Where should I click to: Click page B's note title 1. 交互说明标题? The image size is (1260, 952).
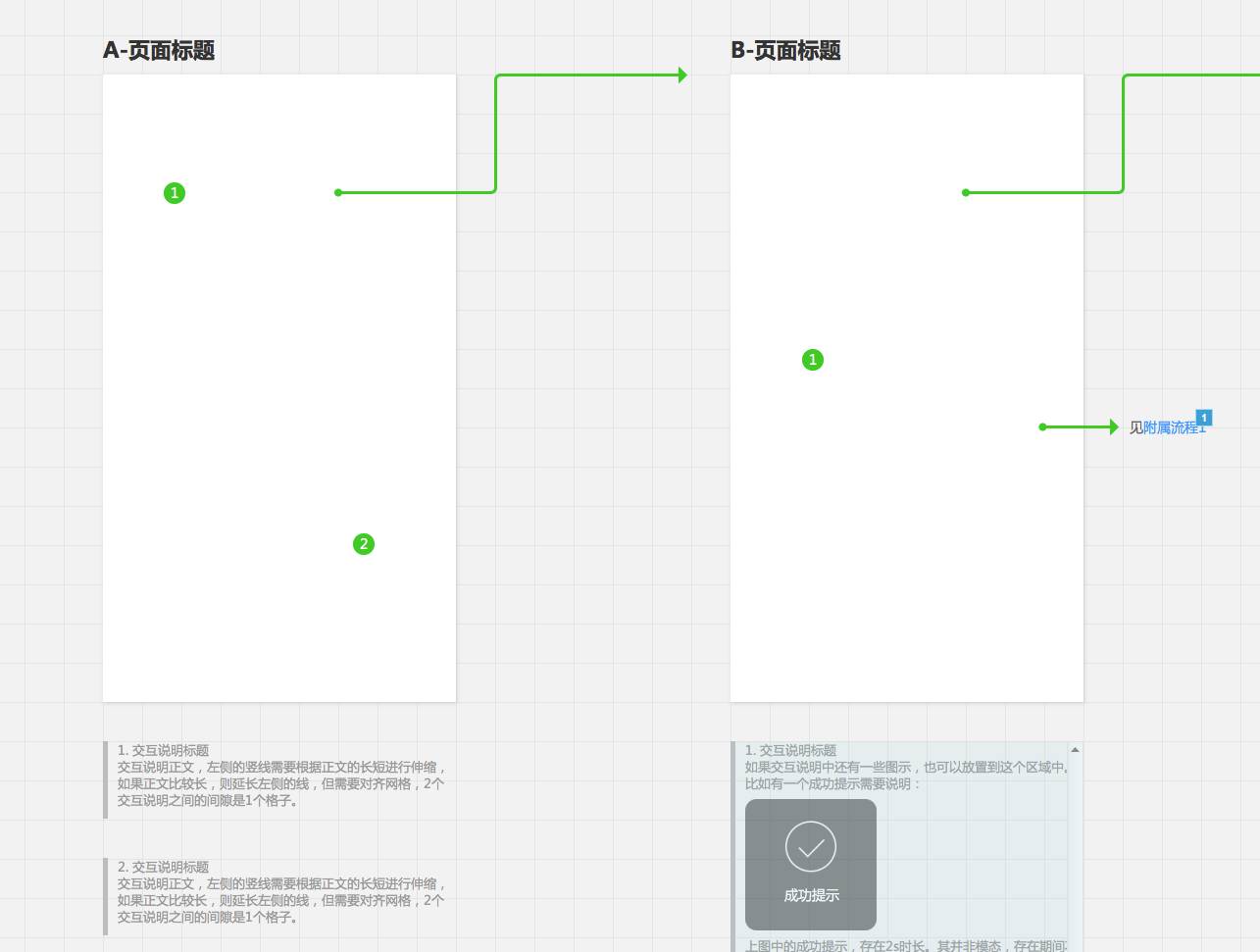point(790,750)
